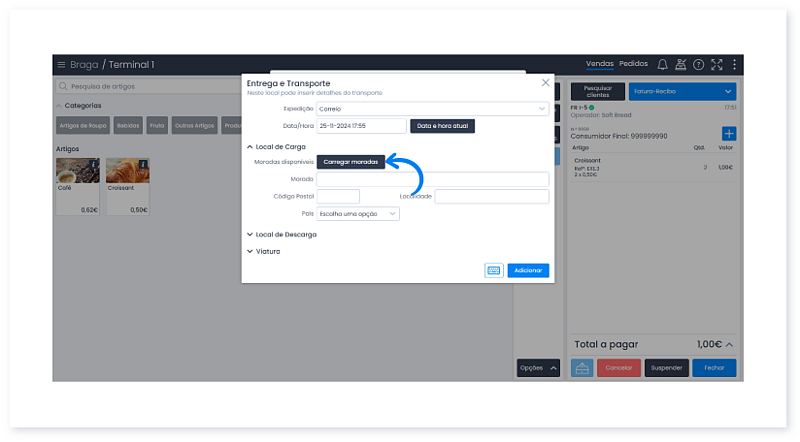Screen dimensions: 800x442
Task: Click the cash drawer icon next to Cancelar
Action: pyautogui.click(x=581, y=368)
